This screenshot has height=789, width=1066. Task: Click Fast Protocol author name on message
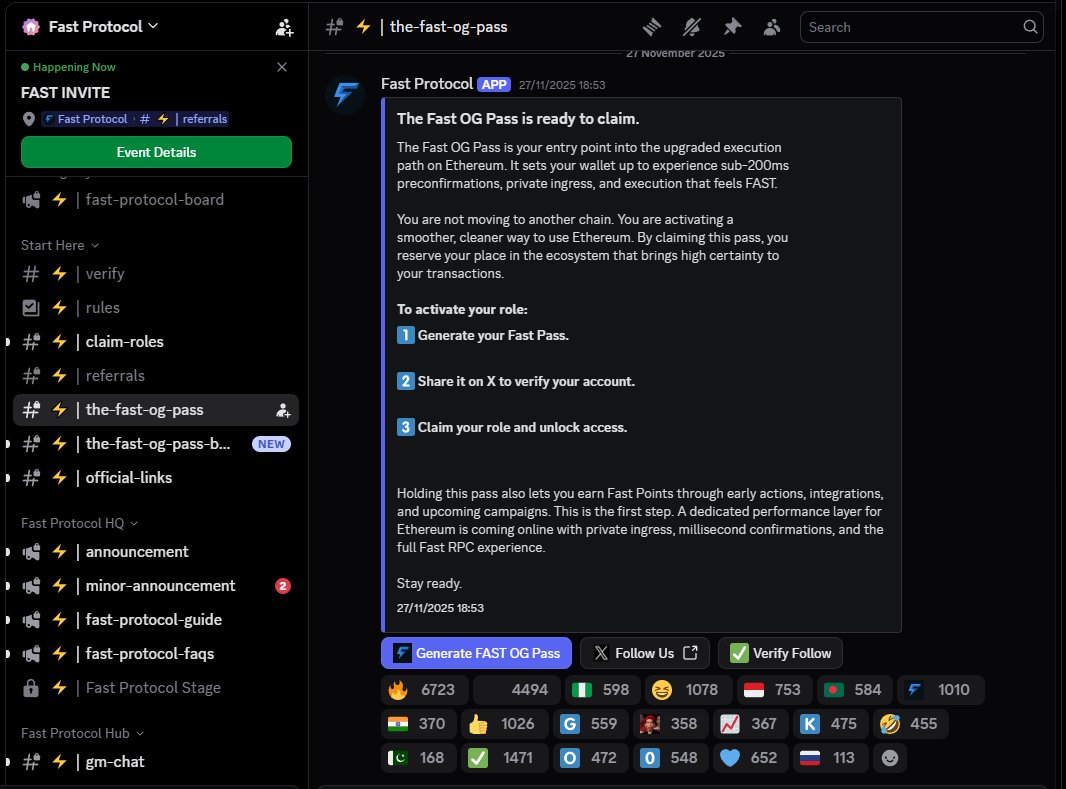(426, 84)
